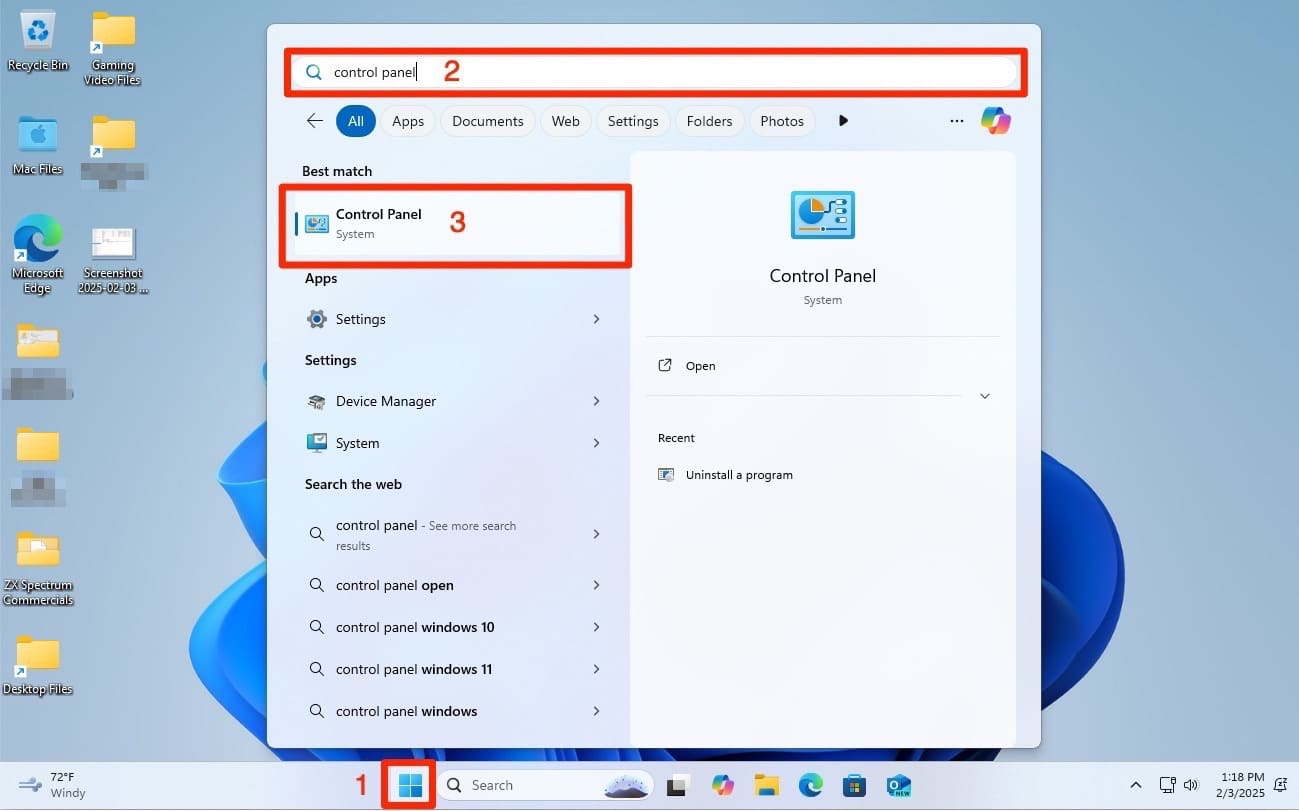
Task: Click the volume speaker icon
Action: coord(1190,785)
